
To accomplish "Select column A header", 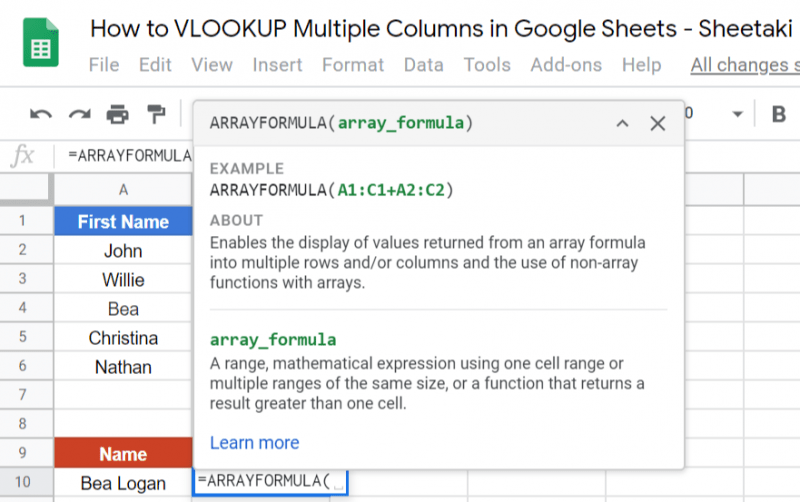I will coord(123,189).
